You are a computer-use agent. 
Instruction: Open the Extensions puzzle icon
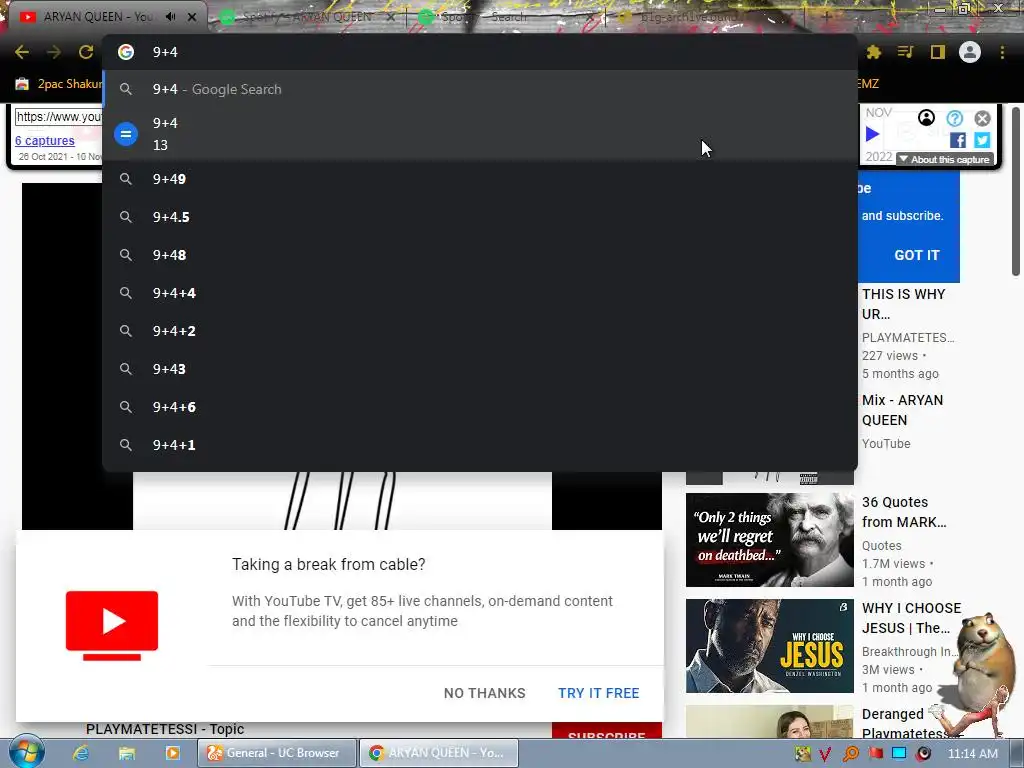pos(874,52)
